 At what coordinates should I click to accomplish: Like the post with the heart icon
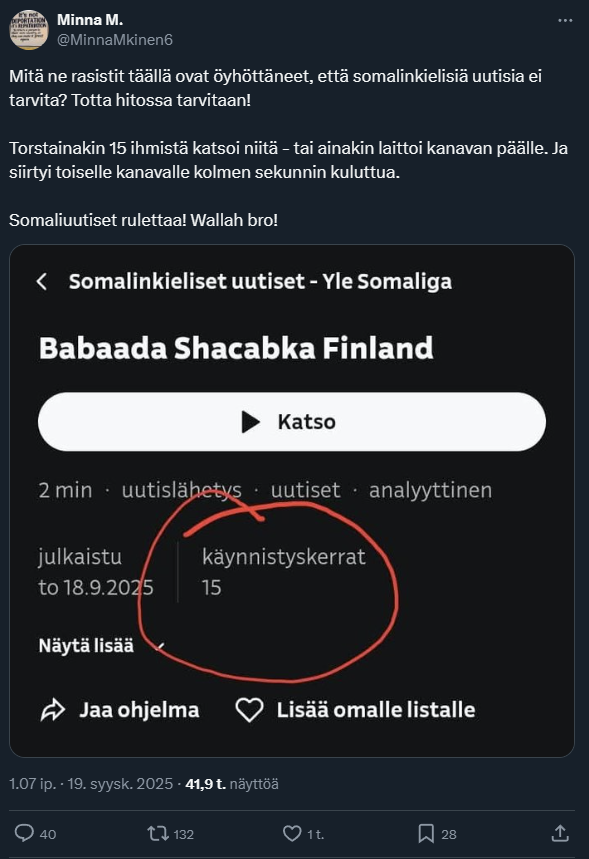[292, 834]
